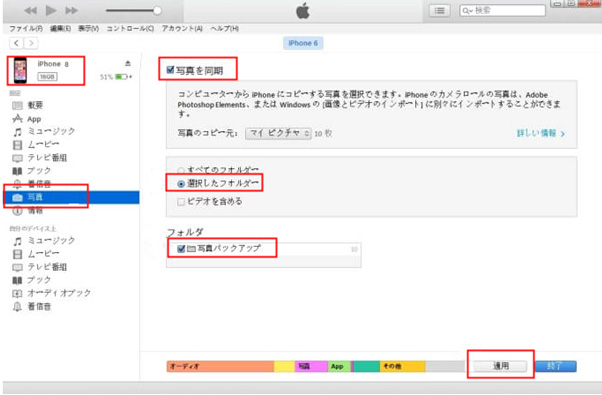Go back with the left arrow
Viewport: 602px width, 395px height.
pyautogui.click(x=16, y=43)
